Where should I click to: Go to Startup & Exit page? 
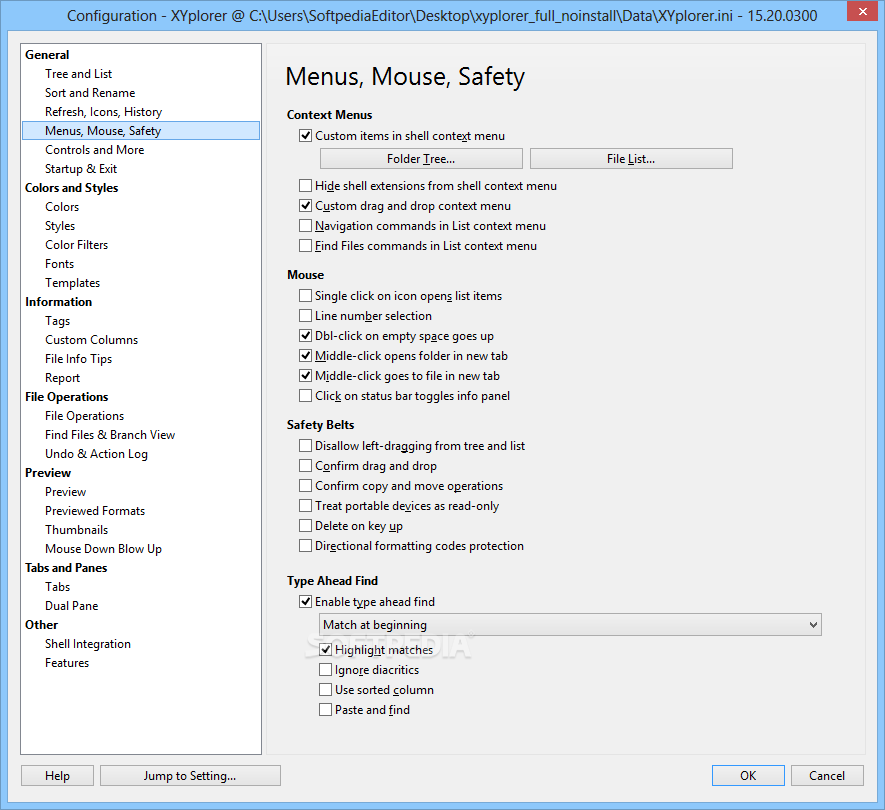(x=81, y=169)
